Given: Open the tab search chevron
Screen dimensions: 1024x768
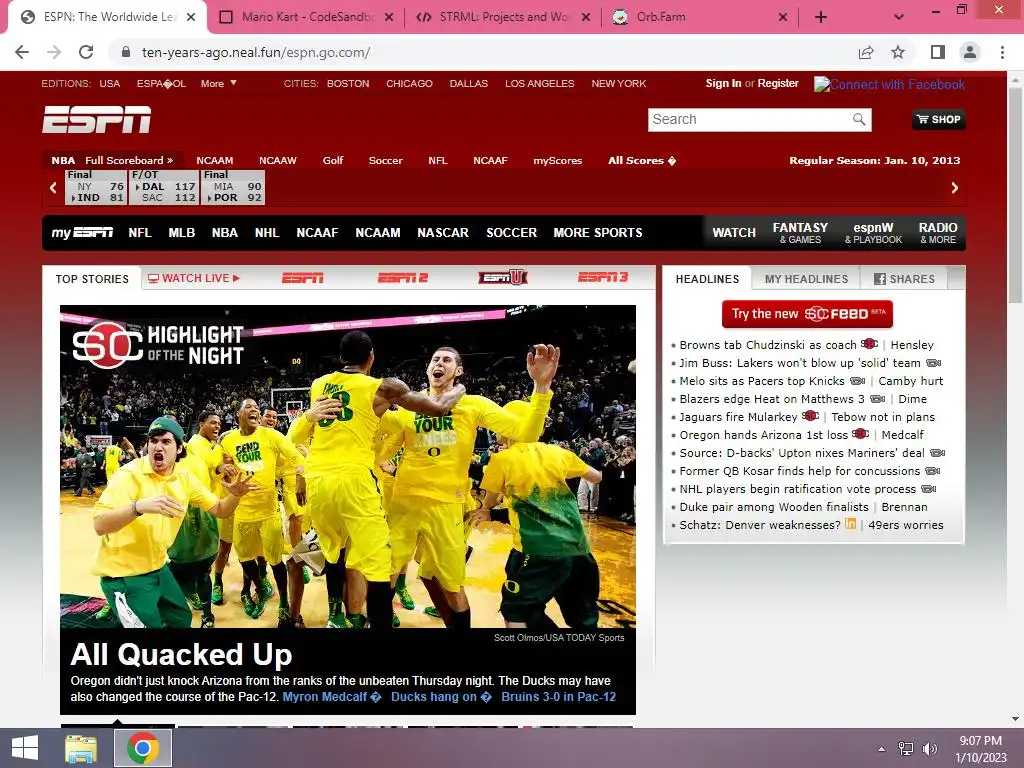Looking at the screenshot, I should [899, 17].
